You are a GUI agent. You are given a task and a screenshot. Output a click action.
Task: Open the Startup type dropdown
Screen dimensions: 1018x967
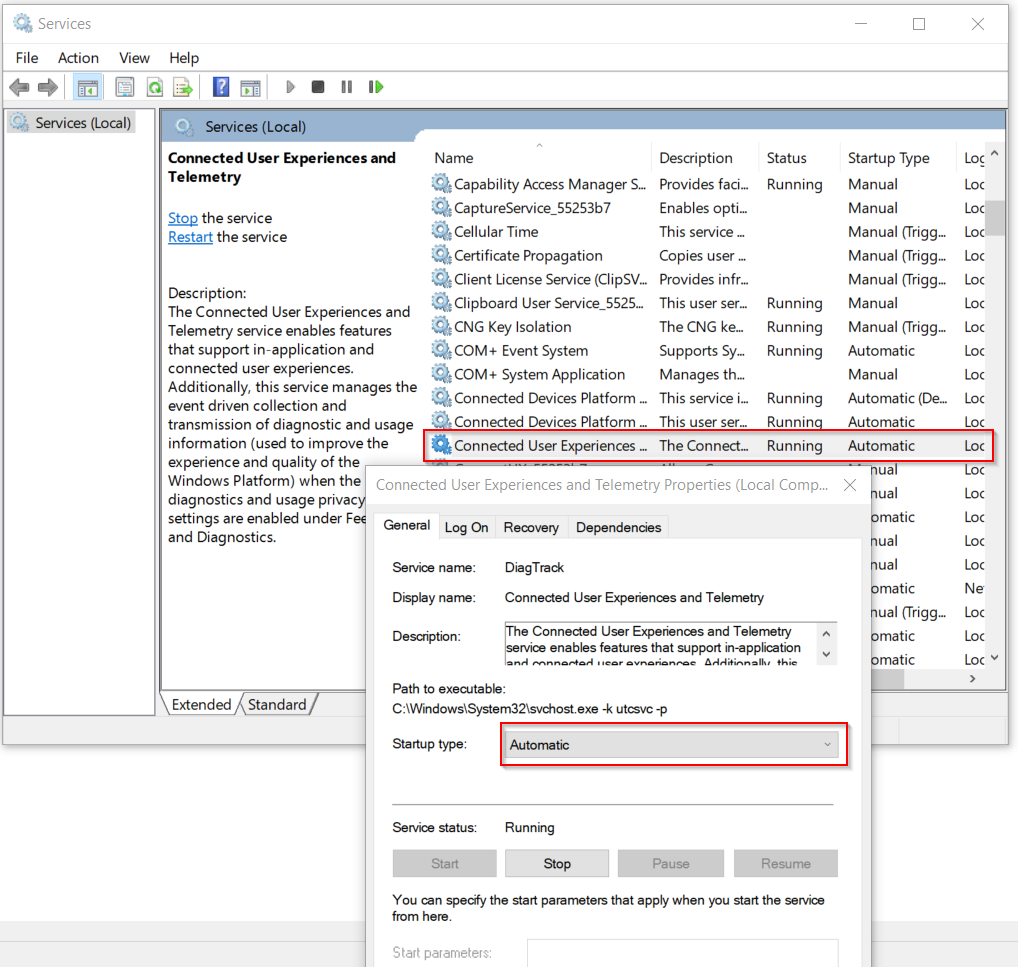coord(669,745)
